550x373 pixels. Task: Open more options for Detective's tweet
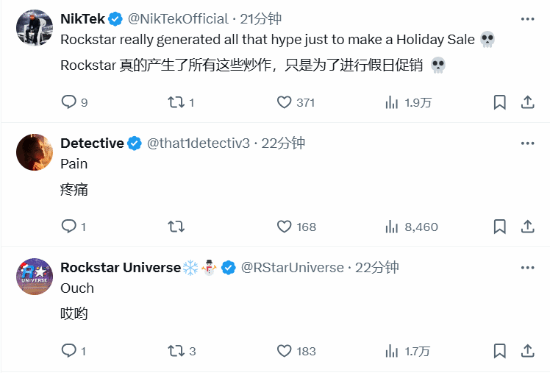pyautogui.click(x=527, y=143)
